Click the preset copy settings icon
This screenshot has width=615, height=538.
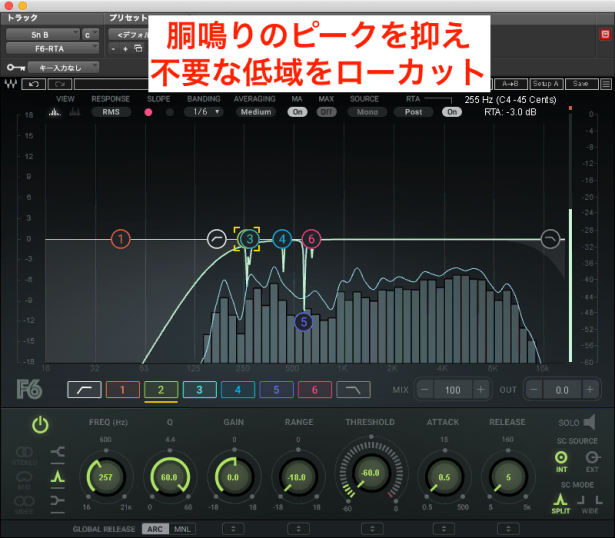coord(138,49)
